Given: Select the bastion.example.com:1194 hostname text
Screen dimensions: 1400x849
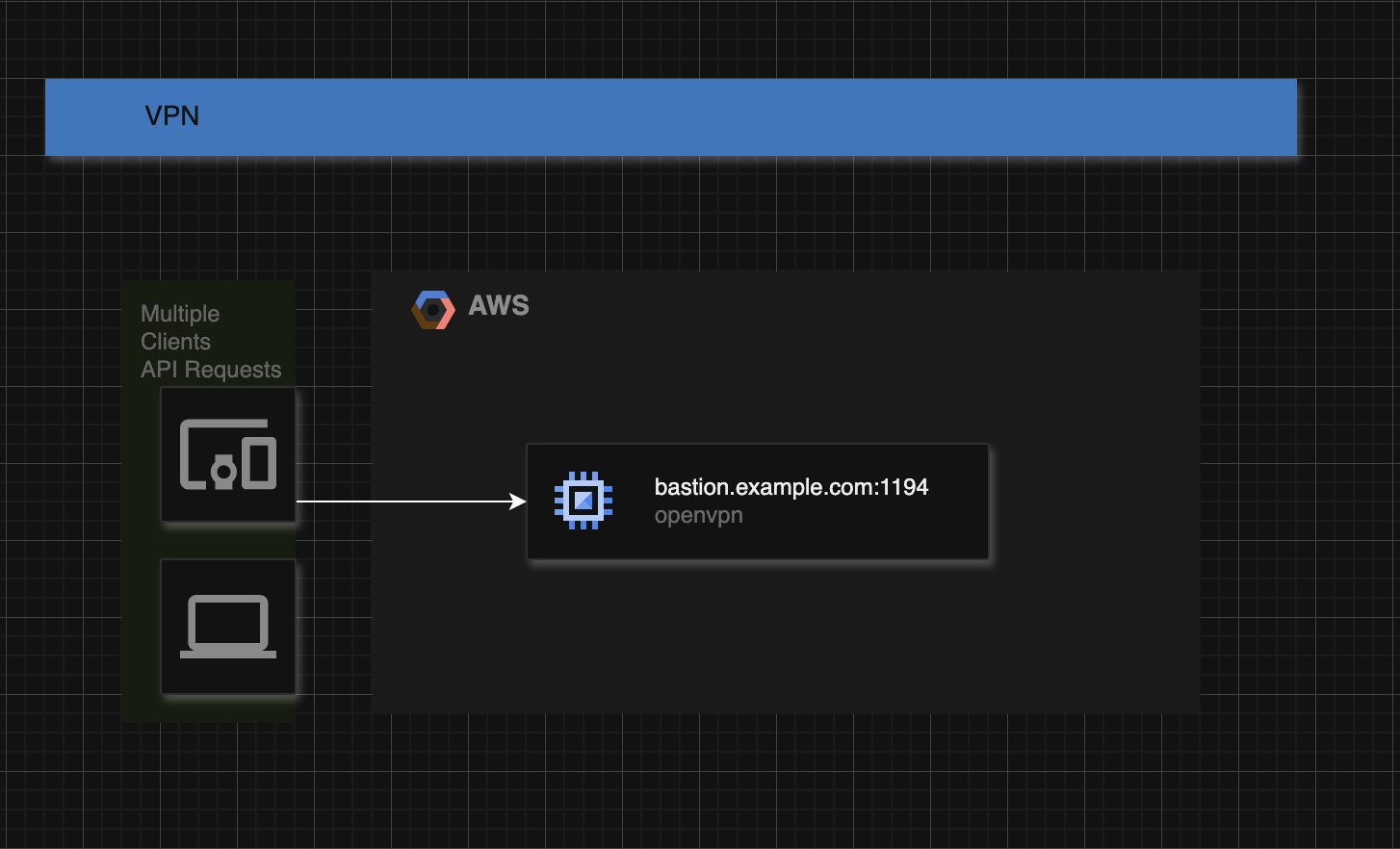Looking at the screenshot, I should tap(791, 487).
